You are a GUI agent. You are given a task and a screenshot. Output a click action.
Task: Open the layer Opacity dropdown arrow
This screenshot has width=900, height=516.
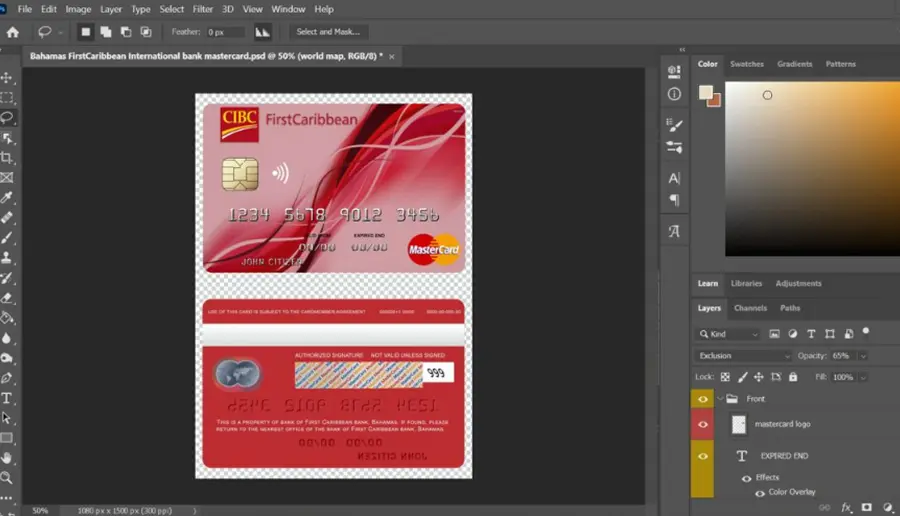click(863, 356)
